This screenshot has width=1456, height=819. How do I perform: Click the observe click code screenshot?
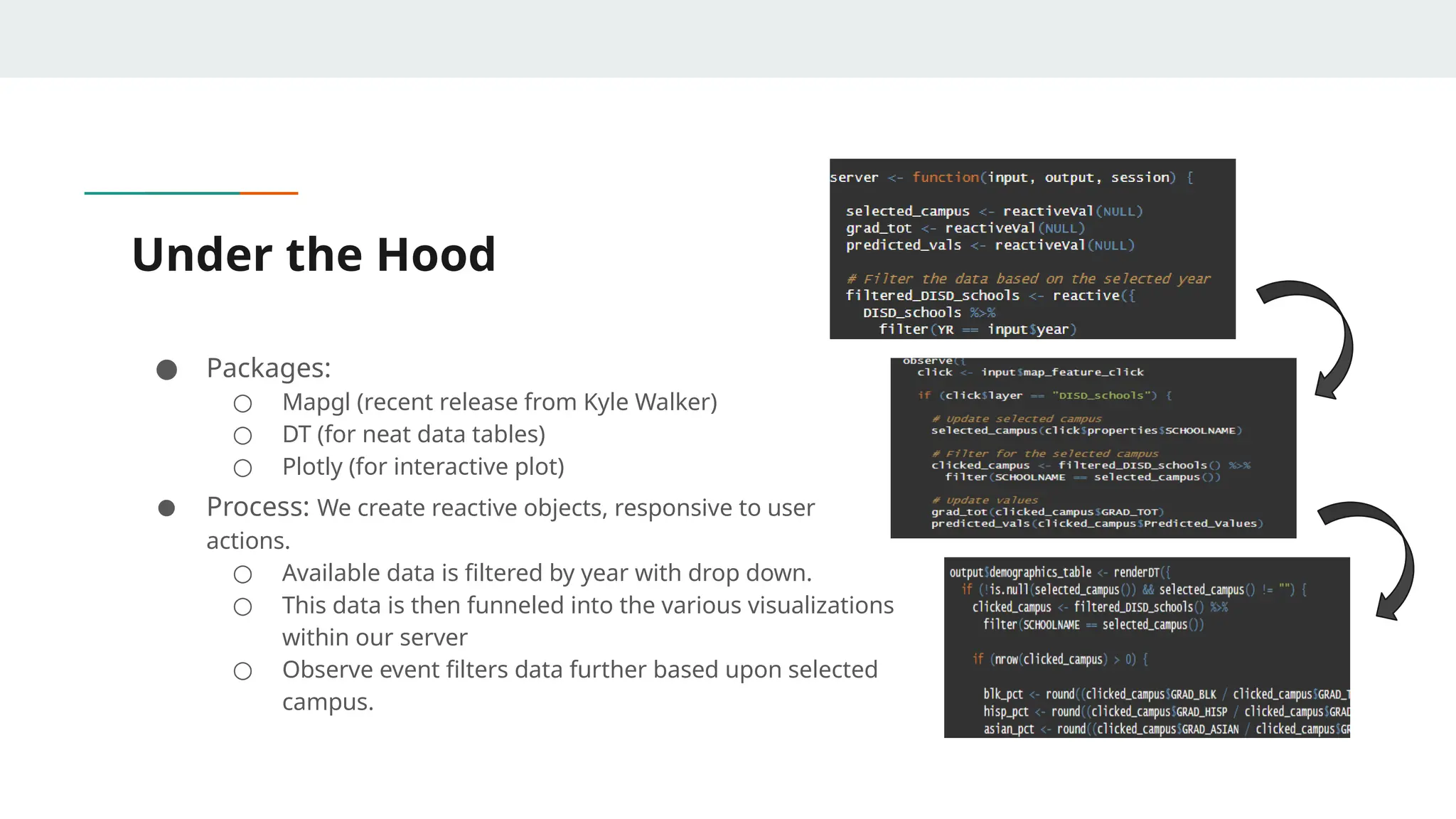click(1093, 448)
